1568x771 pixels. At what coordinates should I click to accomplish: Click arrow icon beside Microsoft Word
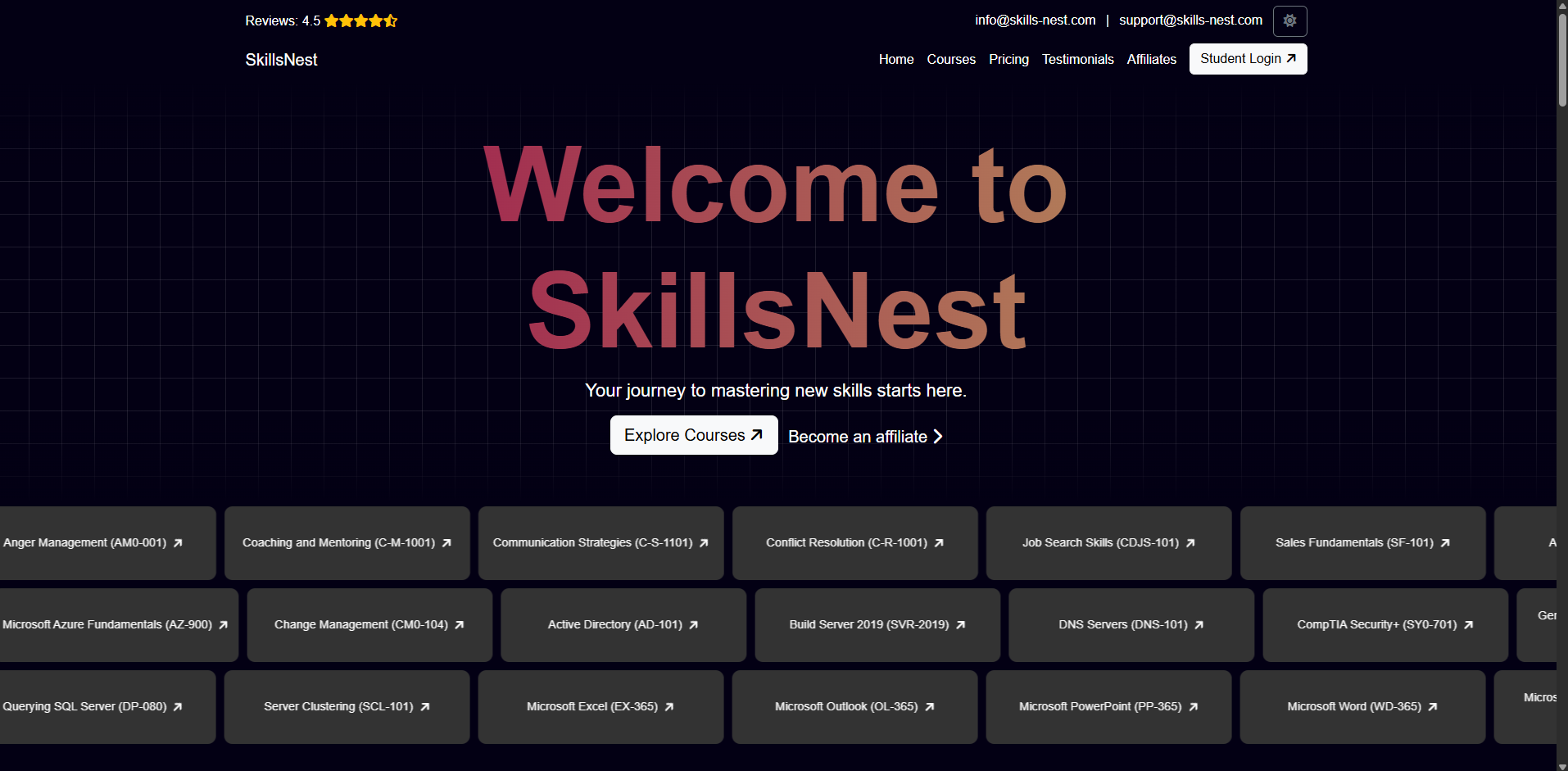pyautogui.click(x=1433, y=706)
